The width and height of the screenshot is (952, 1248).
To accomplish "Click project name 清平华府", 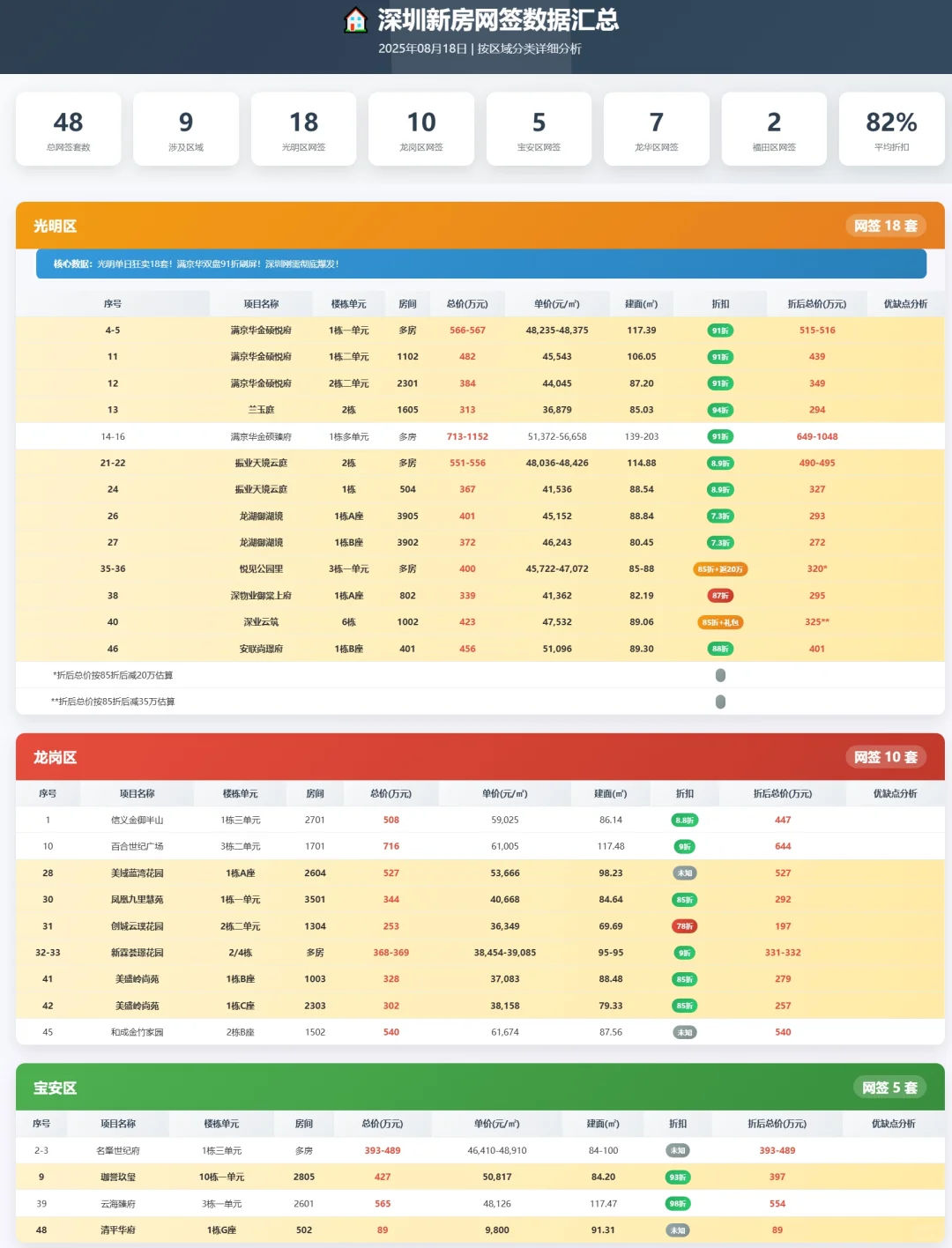I will tap(118, 1230).
